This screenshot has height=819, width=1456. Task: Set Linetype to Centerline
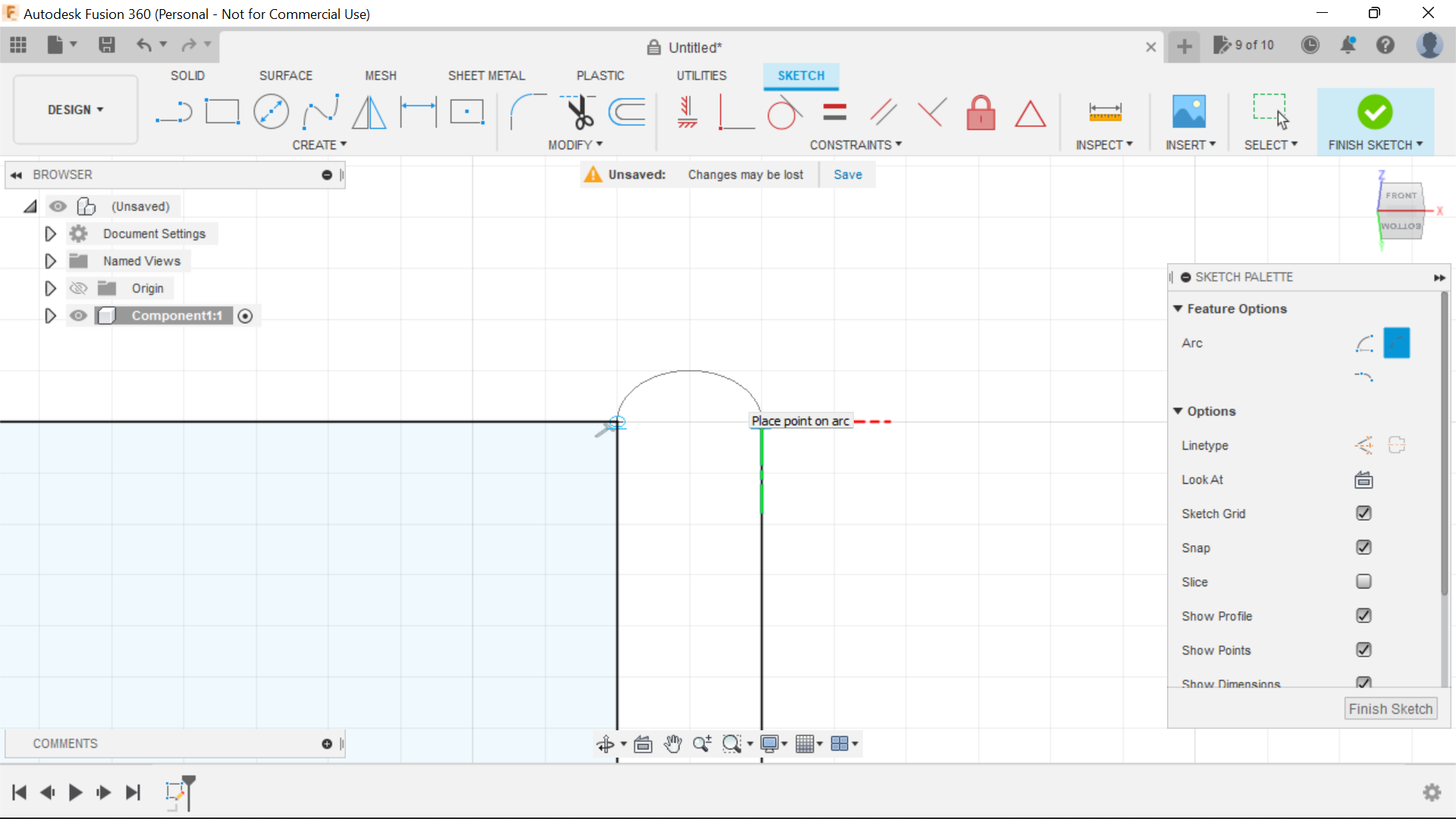click(1397, 445)
